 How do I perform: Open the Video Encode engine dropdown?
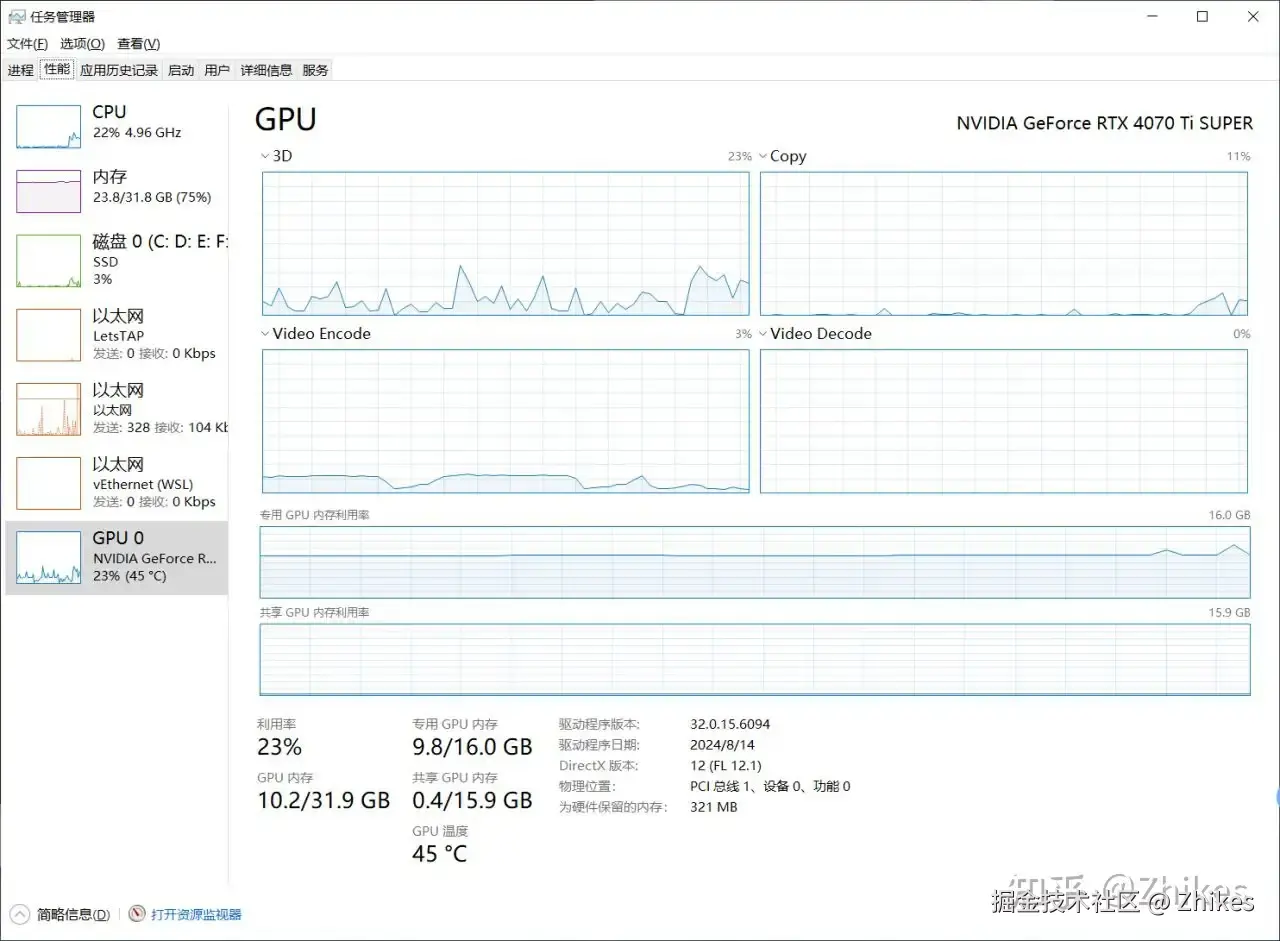pos(264,334)
